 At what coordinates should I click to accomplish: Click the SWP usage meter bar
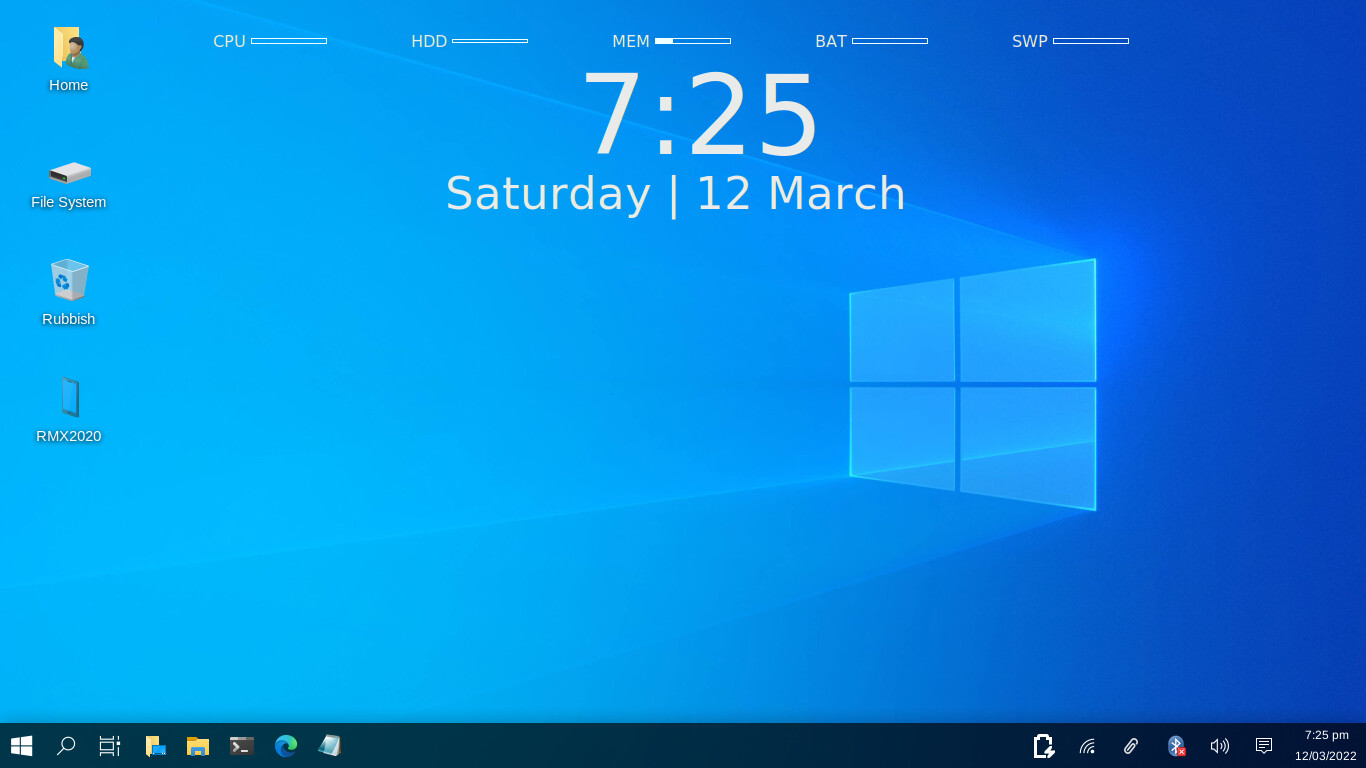[x=1091, y=41]
